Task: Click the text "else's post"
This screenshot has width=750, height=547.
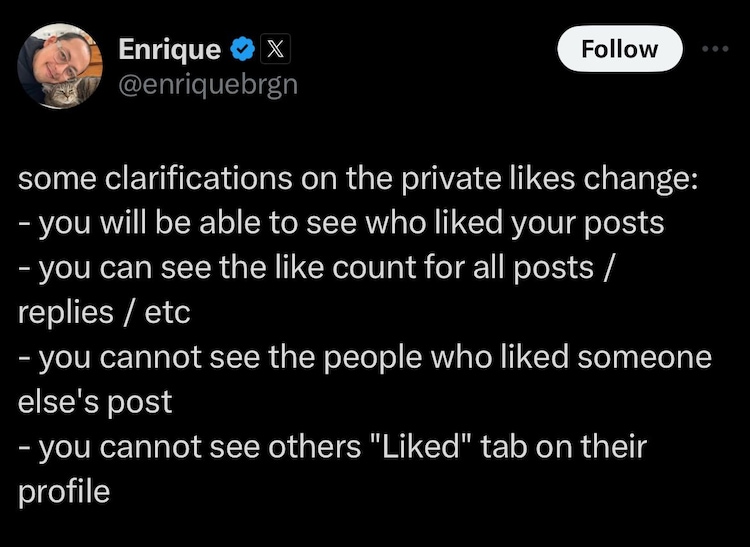Action: (95, 399)
